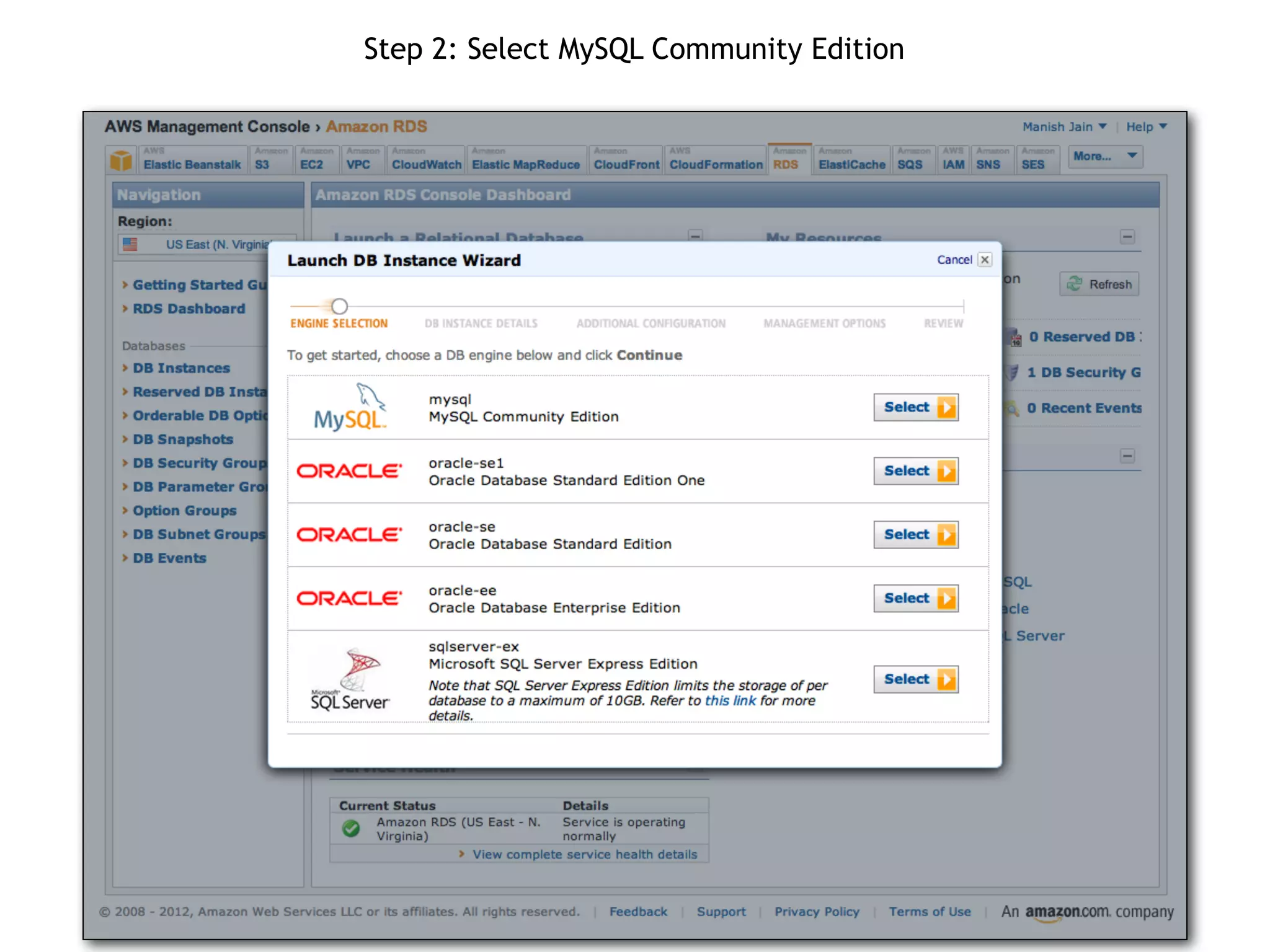Select SQL Server Express Edition
Image resolution: width=1270 pixels, height=952 pixels.
pos(916,679)
